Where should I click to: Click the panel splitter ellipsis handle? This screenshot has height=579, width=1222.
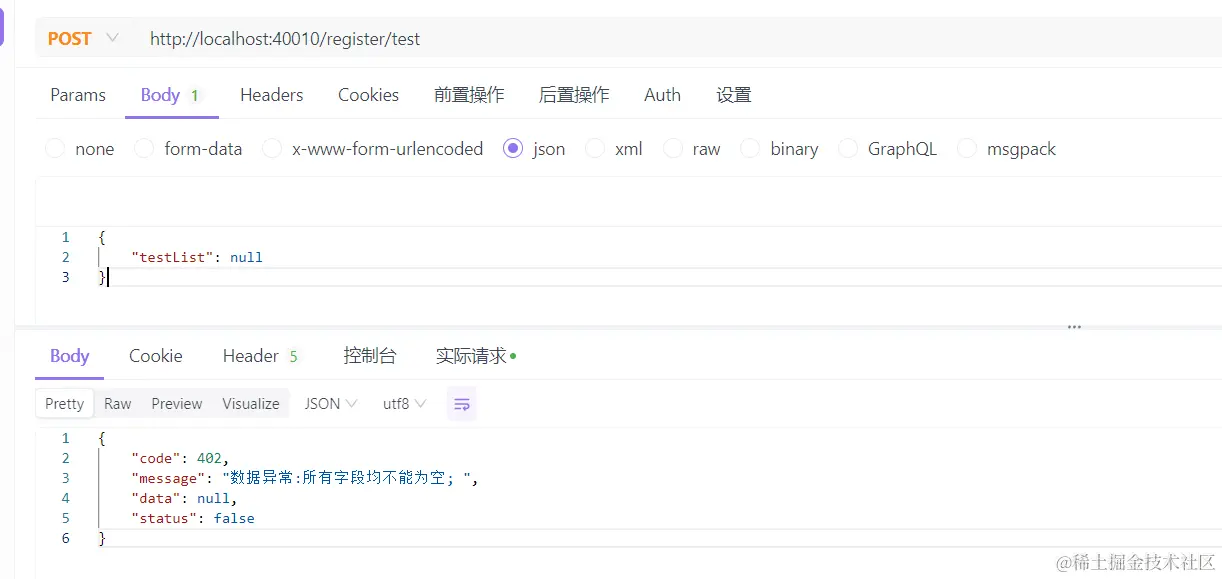pos(1074,327)
